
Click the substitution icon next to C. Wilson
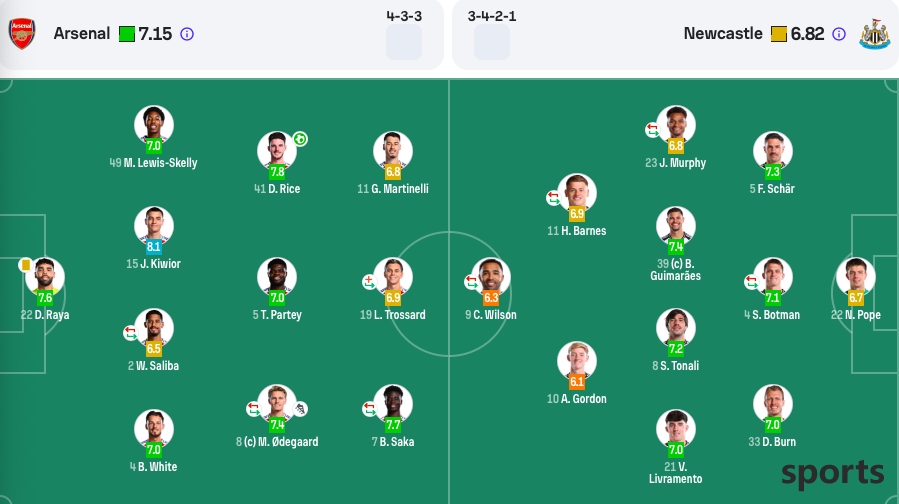point(471,282)
